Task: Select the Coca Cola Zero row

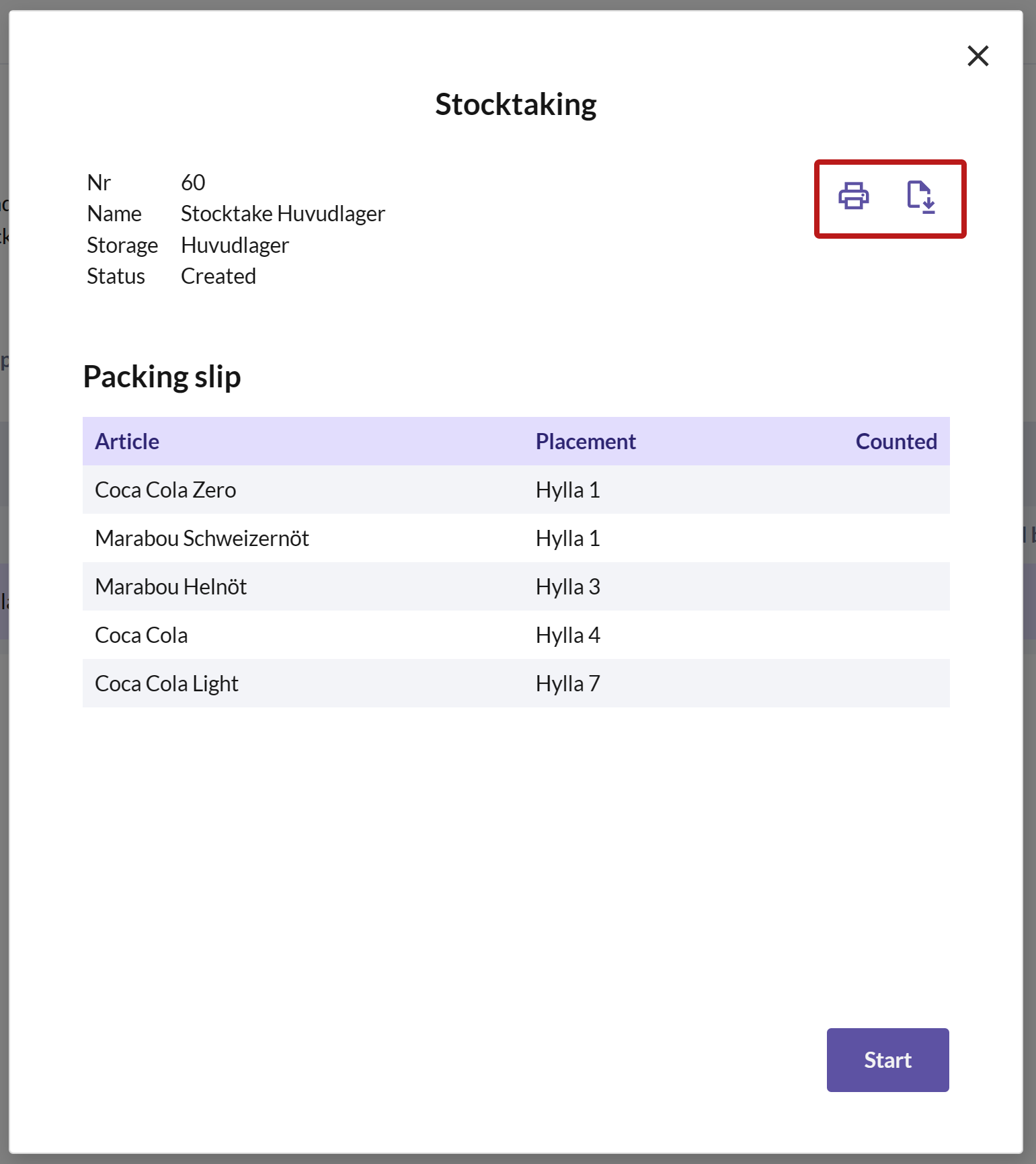Action: point(516,490)
